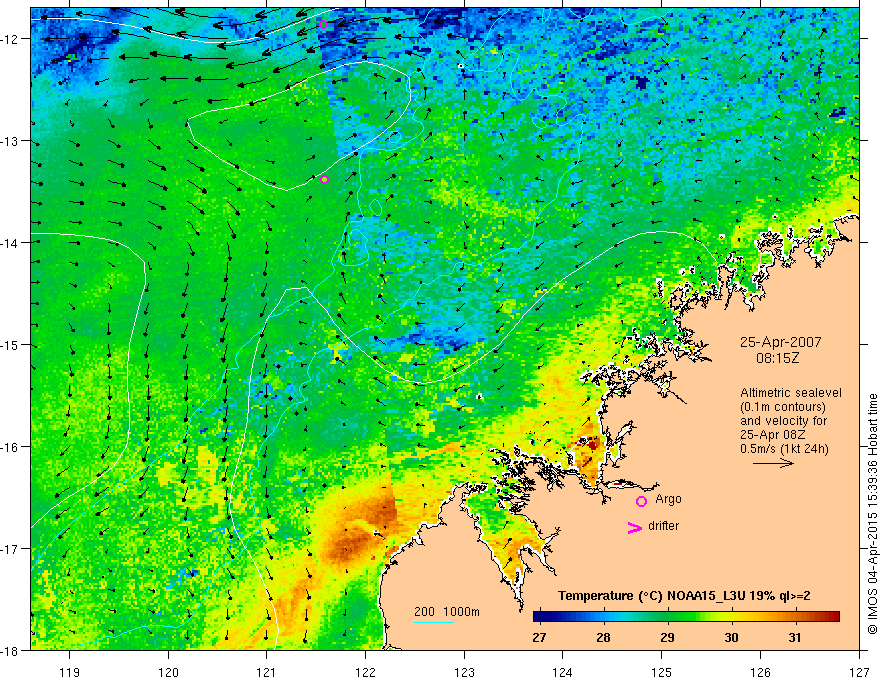Click the longitude axis label '126'

[760, 672]
